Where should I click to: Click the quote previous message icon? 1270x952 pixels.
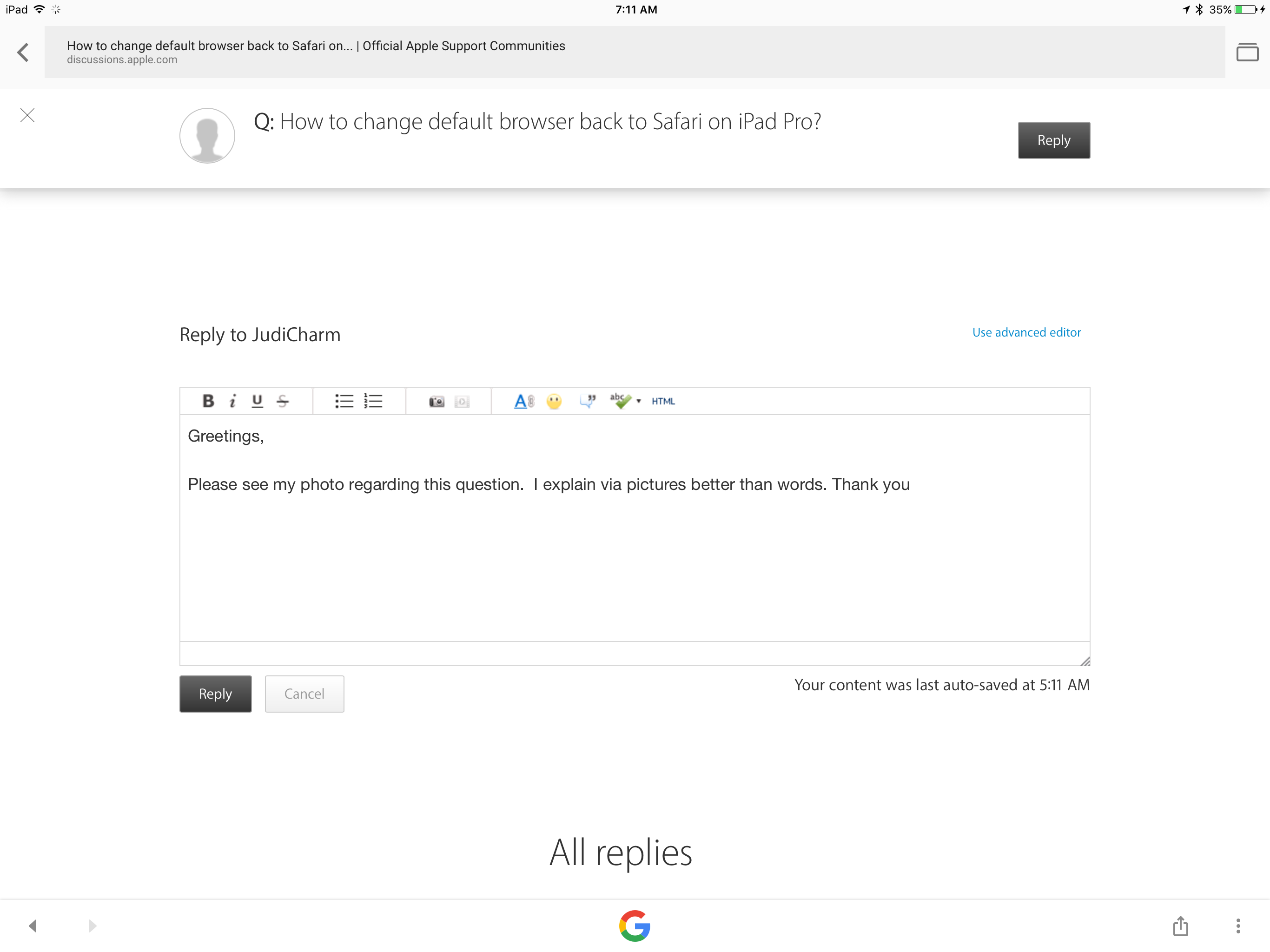pyautogui.click(x=587, y=401)
